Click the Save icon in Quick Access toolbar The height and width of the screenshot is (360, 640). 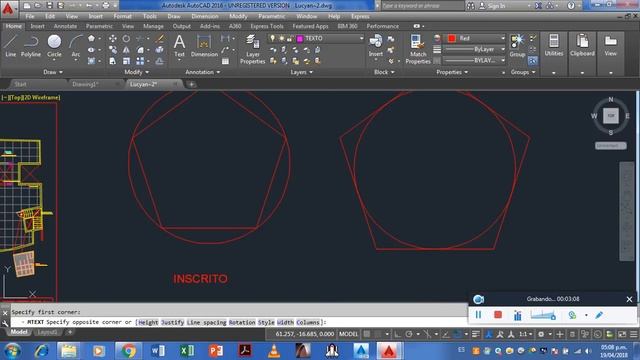point(49,6)
